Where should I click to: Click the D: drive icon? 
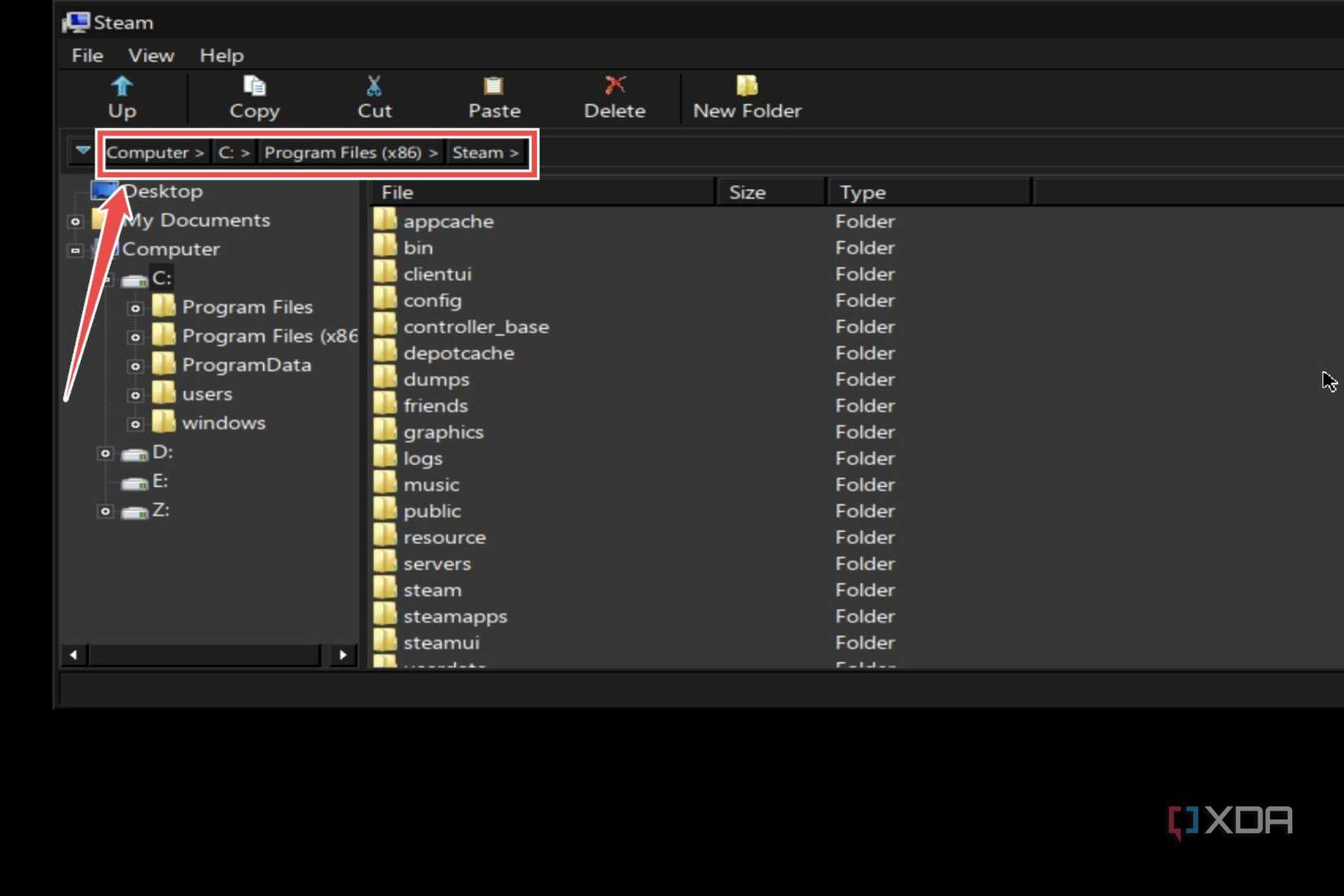click(x=134, y=454)
